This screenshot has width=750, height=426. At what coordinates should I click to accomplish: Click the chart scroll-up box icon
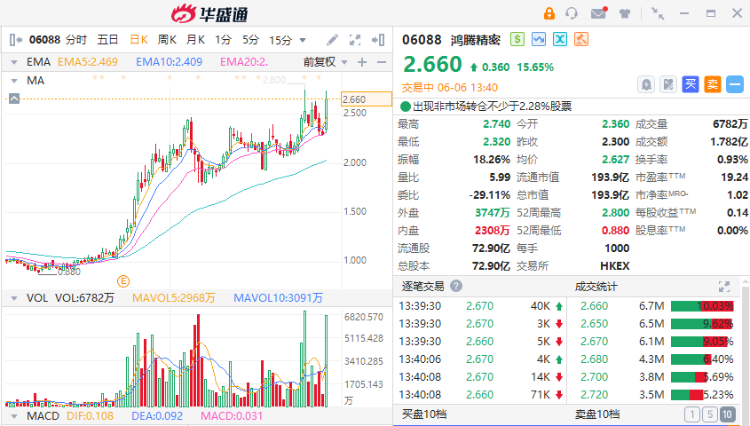(x=14, y=98)
